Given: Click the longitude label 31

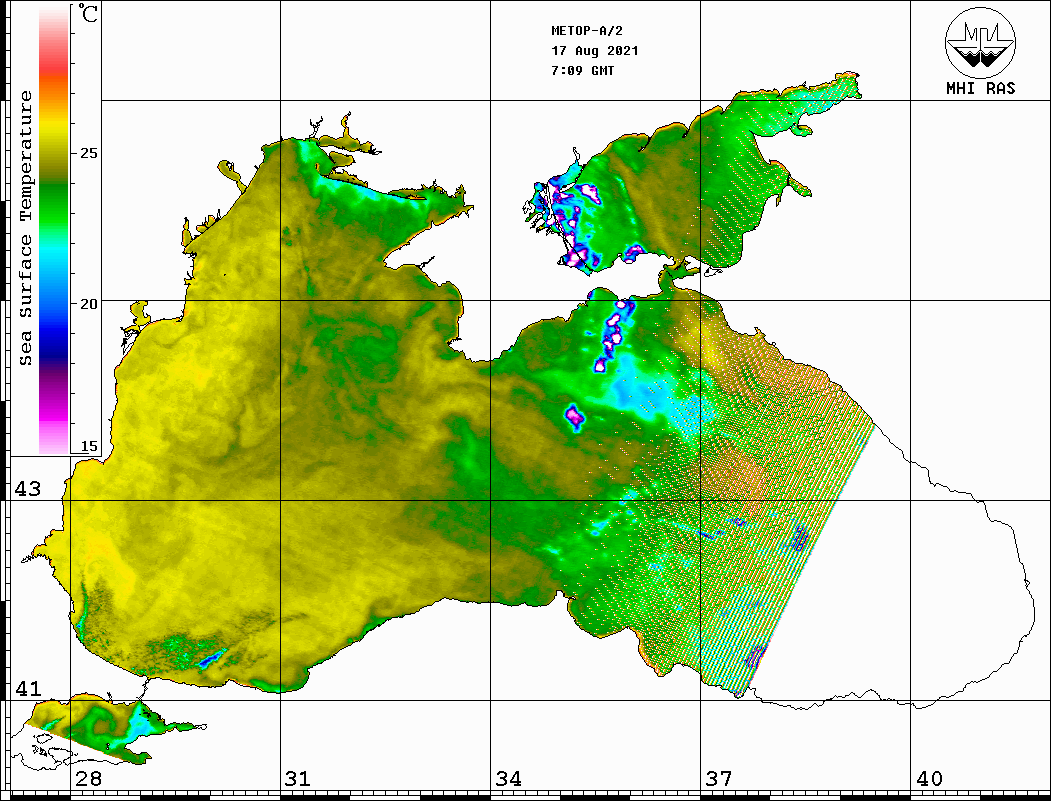Looking at the screenshot, I should [x=298, y=779].
